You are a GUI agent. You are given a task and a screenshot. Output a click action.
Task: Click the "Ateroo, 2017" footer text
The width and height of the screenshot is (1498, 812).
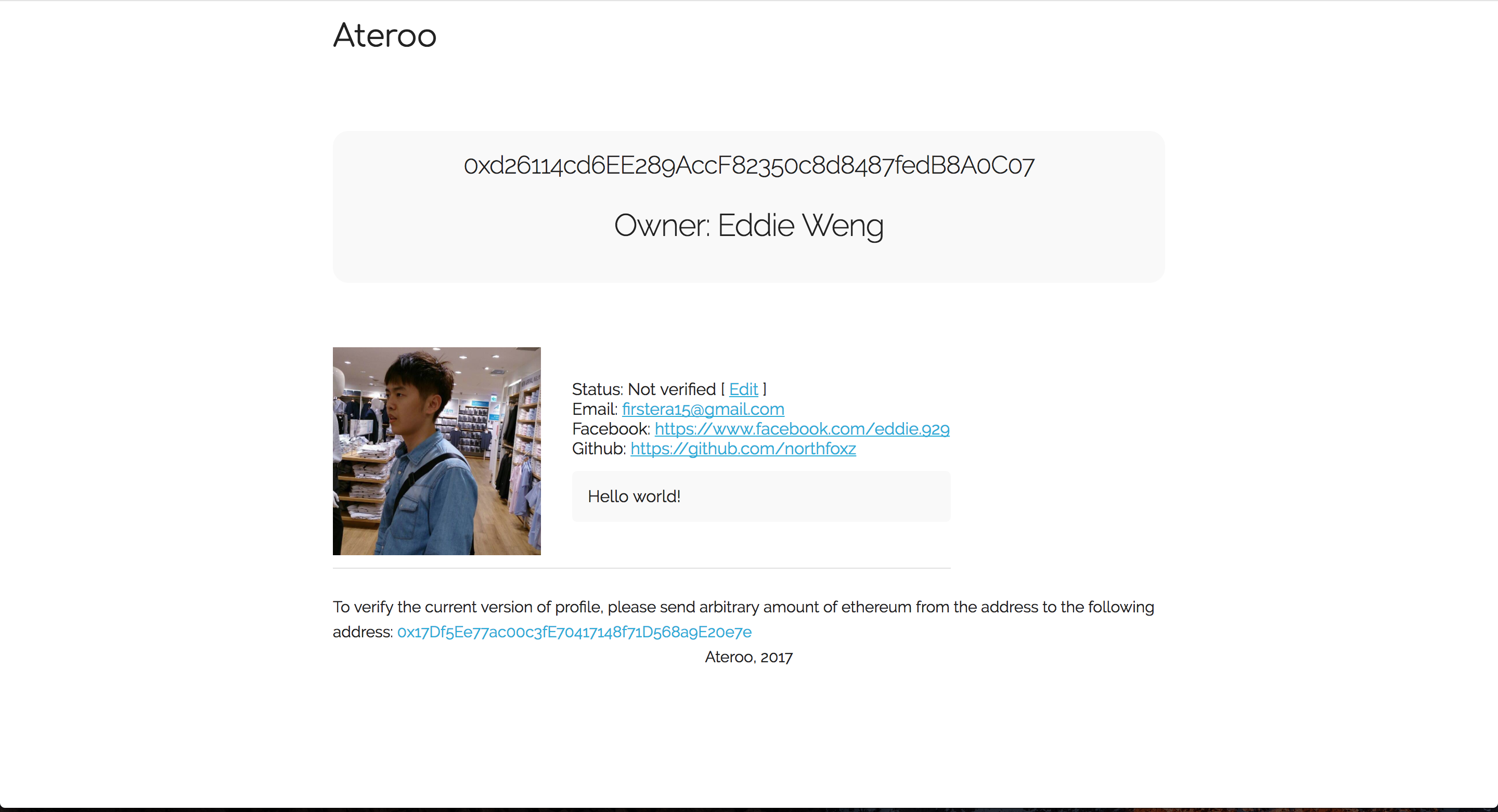pyautogui.click(x=748, y=658)
